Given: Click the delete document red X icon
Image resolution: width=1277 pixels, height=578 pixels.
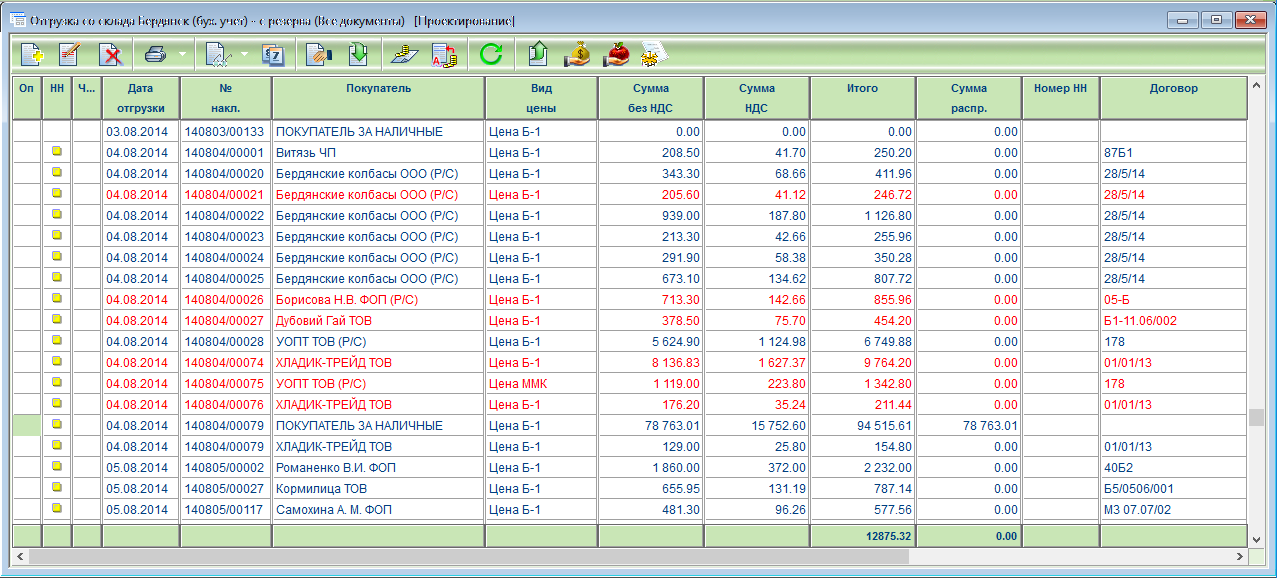Looking at the screenshot, I should point(111,54).
